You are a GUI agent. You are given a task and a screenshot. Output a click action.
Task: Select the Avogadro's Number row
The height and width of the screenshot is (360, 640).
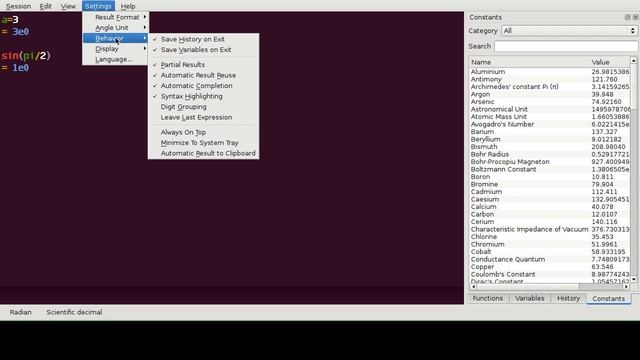[550, 124]
